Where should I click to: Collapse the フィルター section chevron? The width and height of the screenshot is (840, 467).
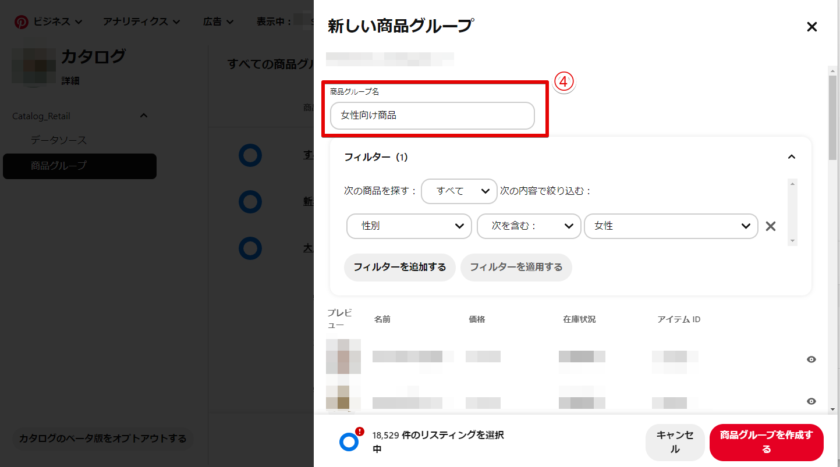click(x=791, y=157)
